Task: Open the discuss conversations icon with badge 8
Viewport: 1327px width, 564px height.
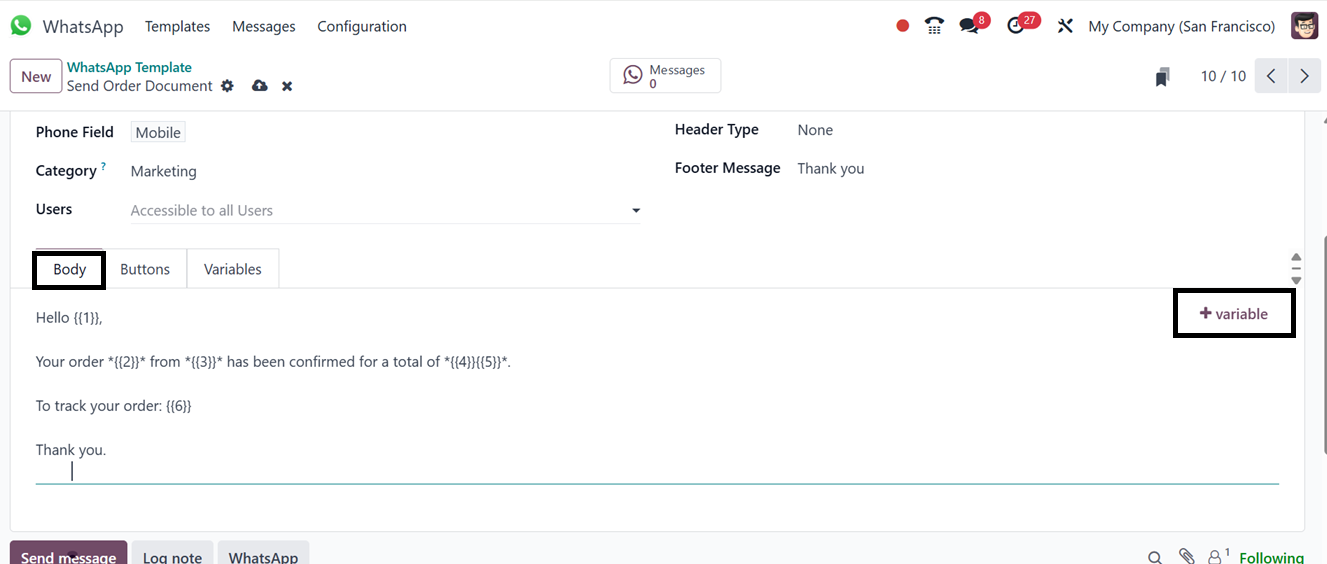Action: 969,26
